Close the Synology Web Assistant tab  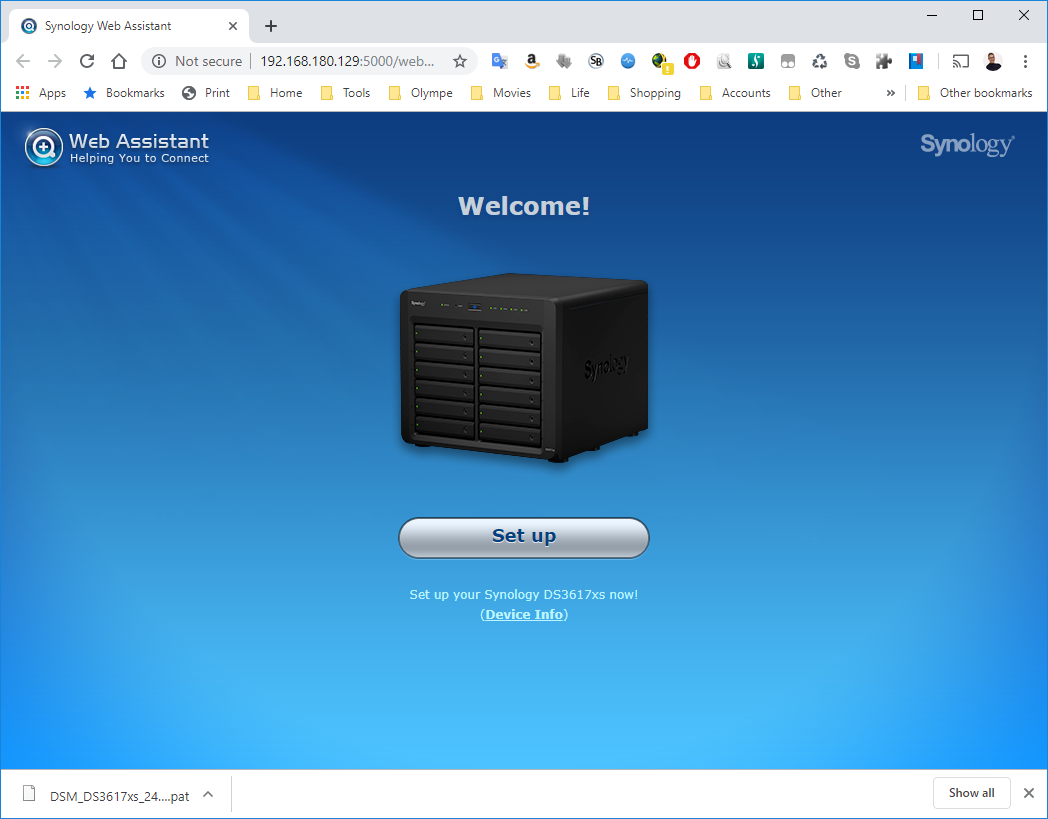pos(233,26)
